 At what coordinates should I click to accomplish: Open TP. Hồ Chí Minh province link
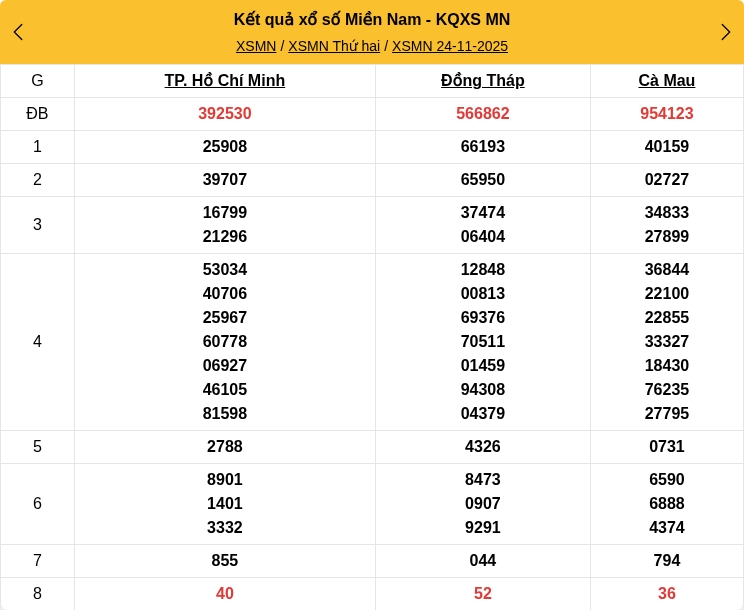pos(225,81)
